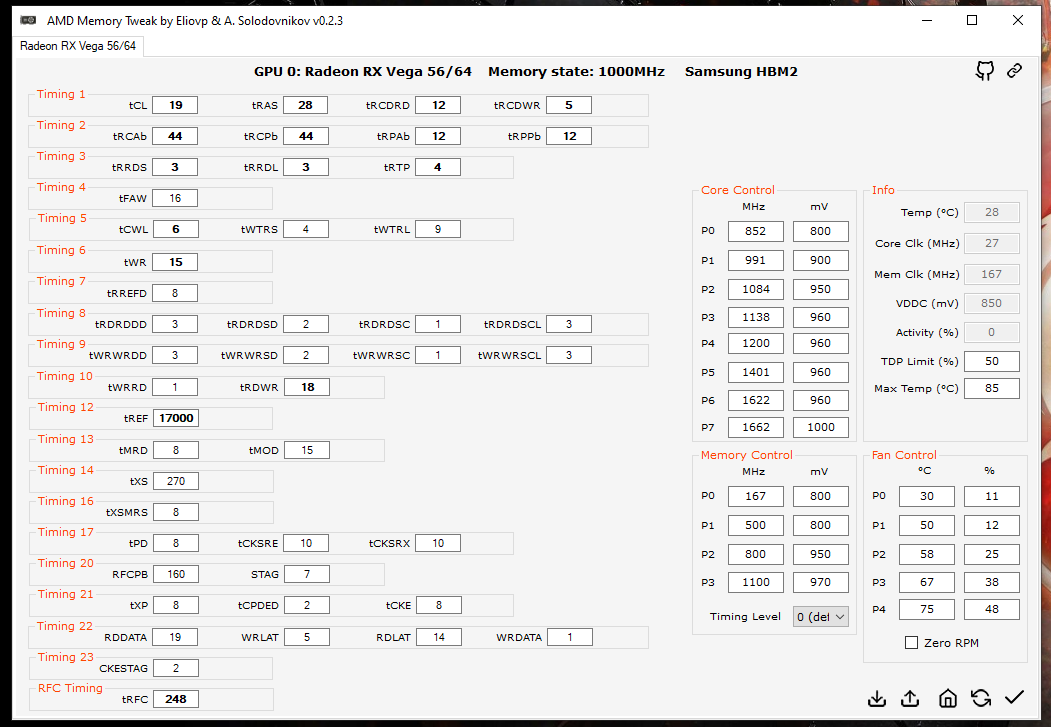Click the tRPPb value field
The width and height of the screenshot is (1051, 727).
click(569, 136)
